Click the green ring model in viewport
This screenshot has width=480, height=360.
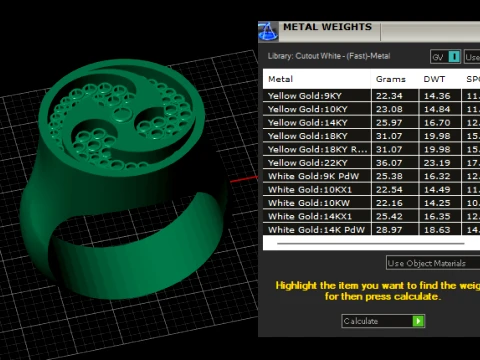click(x=123, y=180)
